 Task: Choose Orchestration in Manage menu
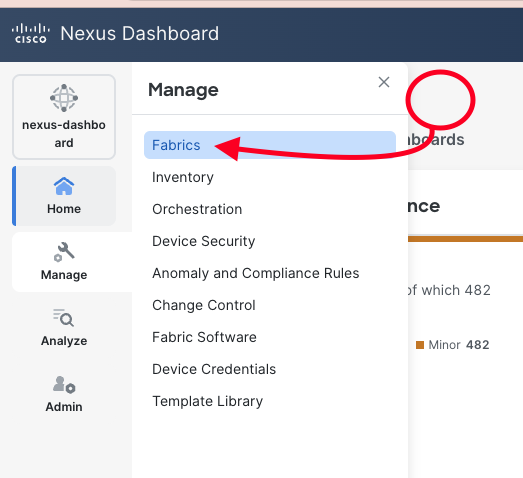point(197,209)
